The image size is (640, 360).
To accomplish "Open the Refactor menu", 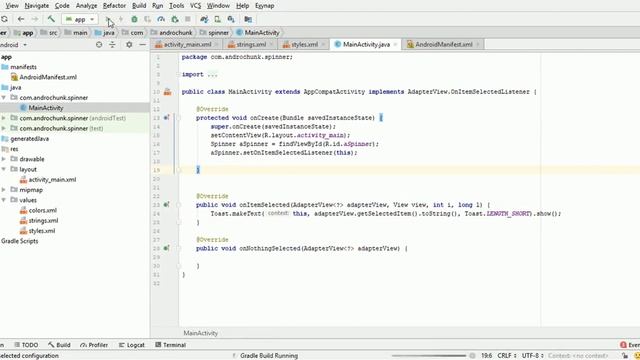I will point(114,6).
